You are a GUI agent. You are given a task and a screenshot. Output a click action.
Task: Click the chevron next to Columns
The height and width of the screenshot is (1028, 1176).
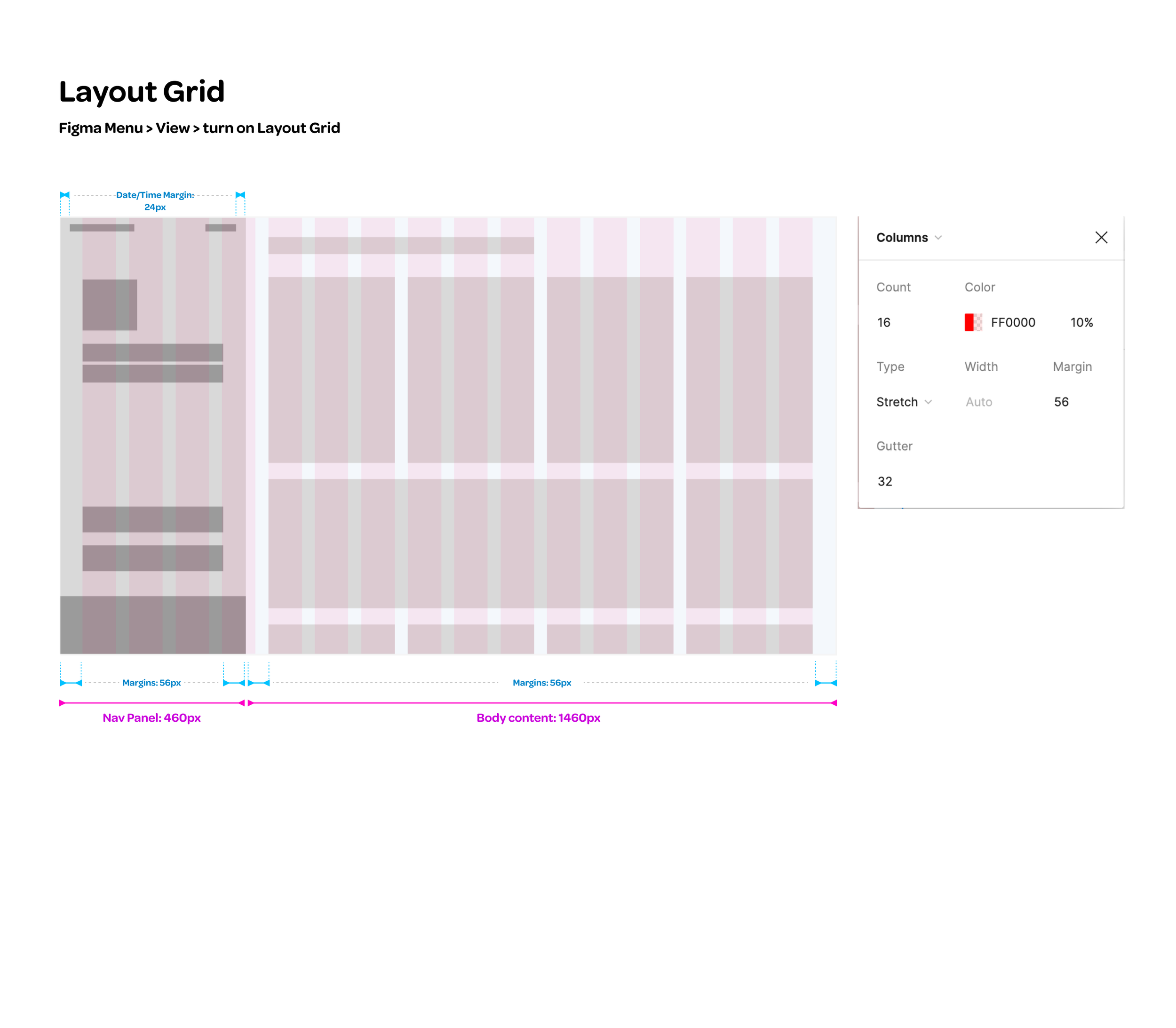click(x=938, y=238)
